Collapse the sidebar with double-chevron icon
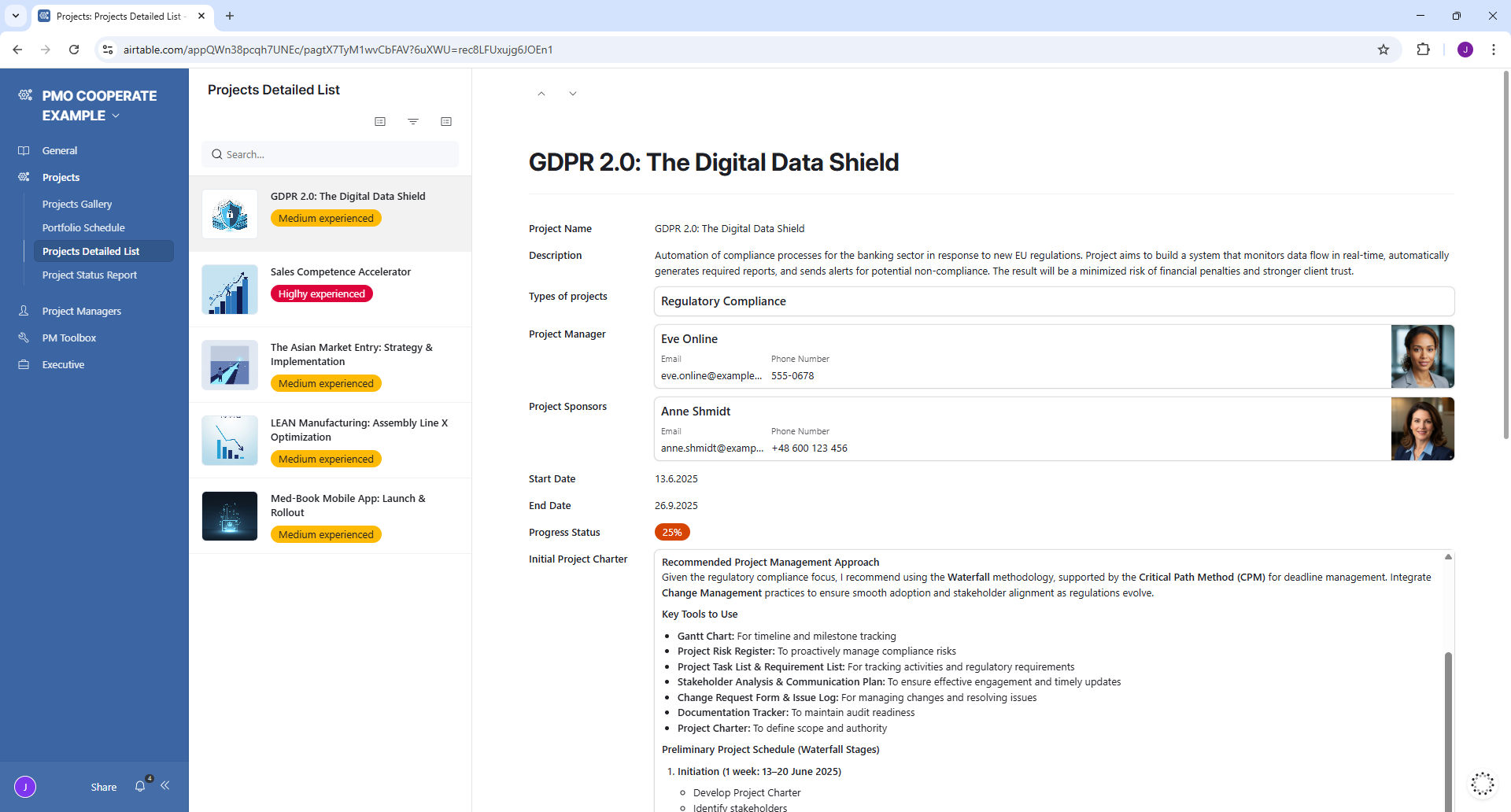This screenshot has height=812, width=1511. 165,785
